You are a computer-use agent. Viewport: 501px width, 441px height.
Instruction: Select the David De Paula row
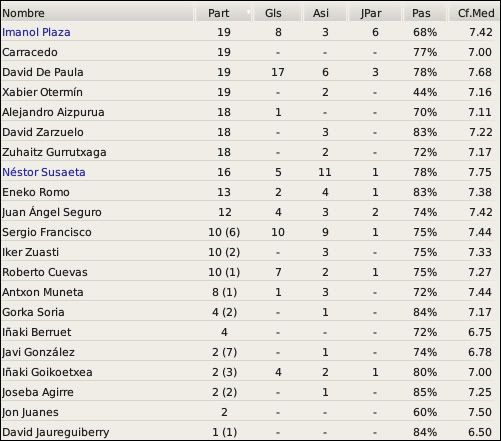point(250,72)
